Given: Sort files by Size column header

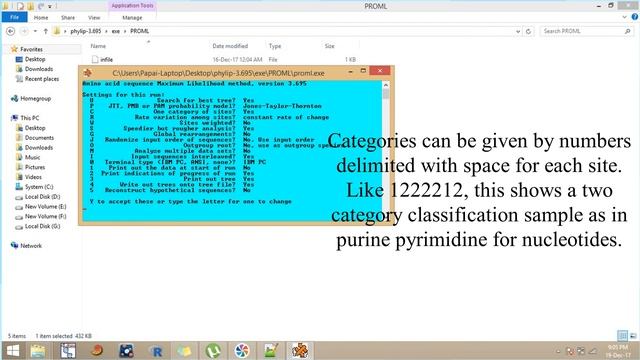Looking at the screenshot, I should pyautogui.click(x=329, y=46).
